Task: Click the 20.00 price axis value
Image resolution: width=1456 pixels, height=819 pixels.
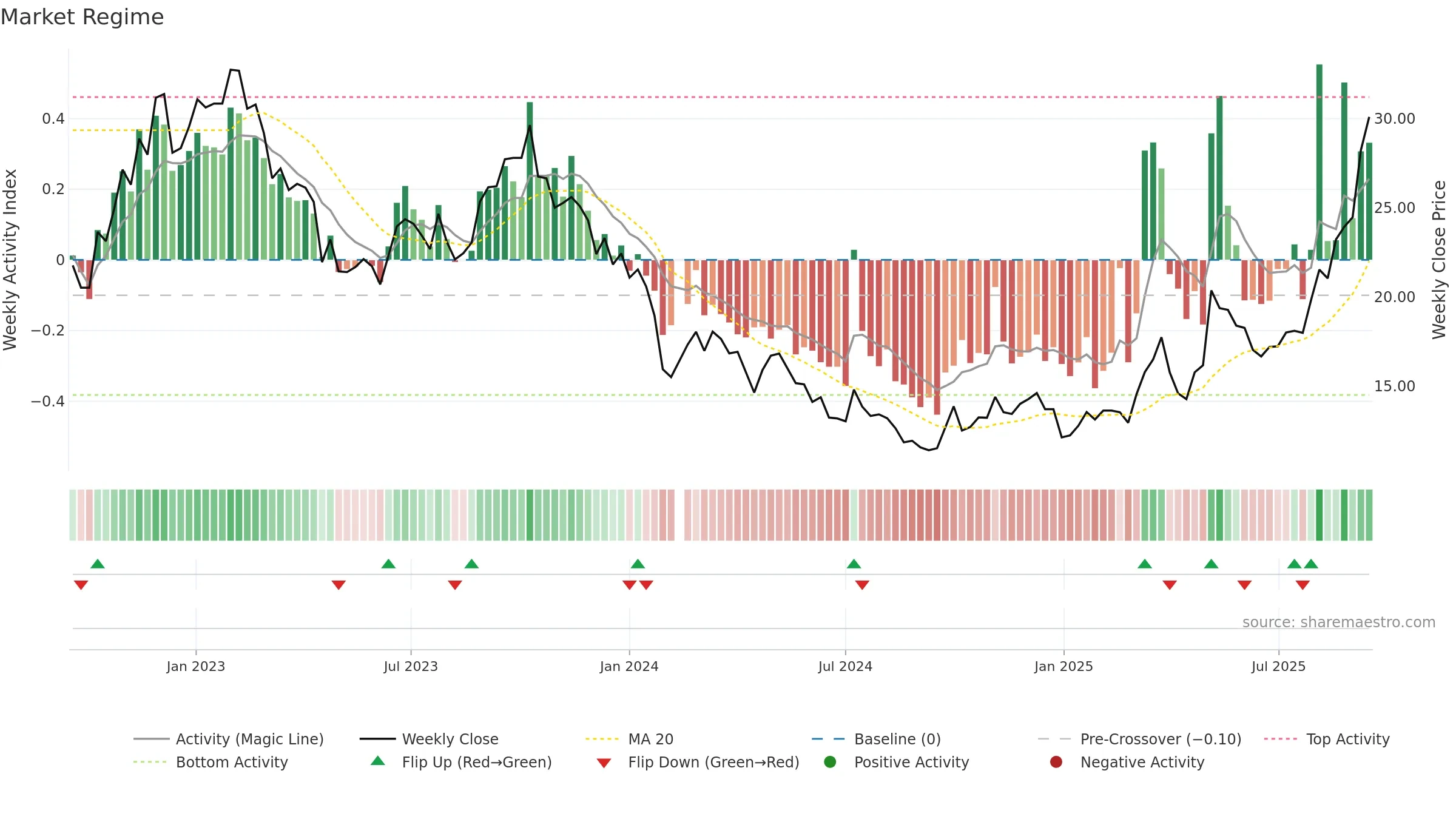Action: click(x=1395, y=297)
